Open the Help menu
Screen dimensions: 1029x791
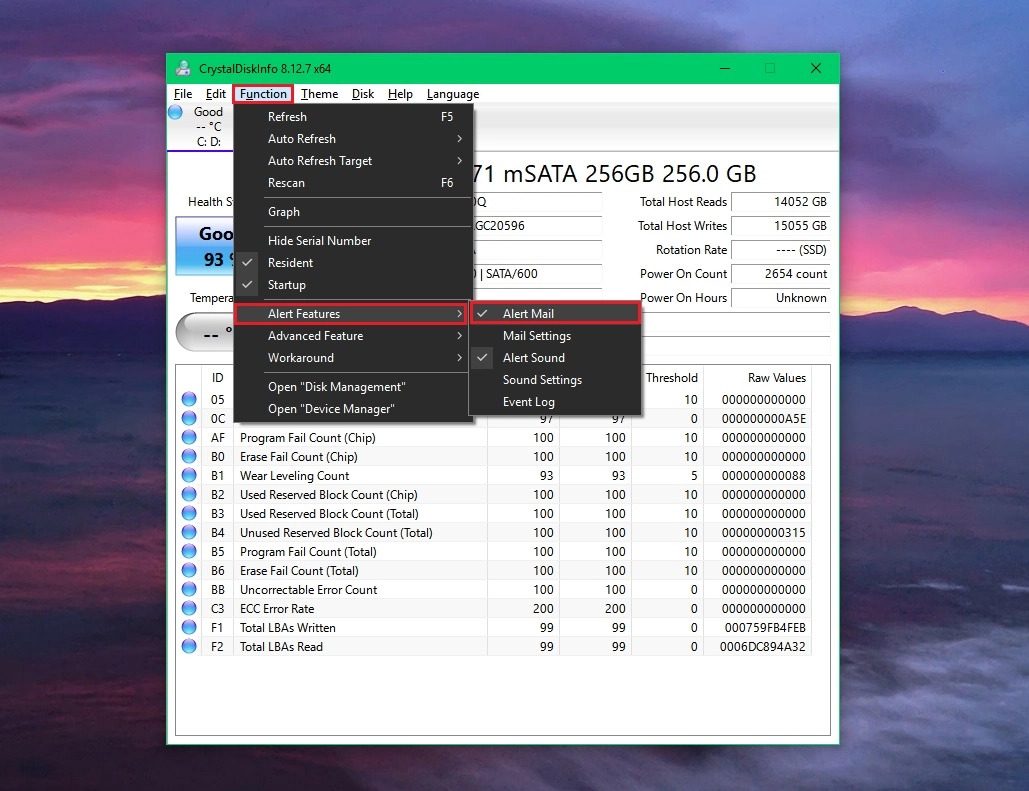coord(400,94)
